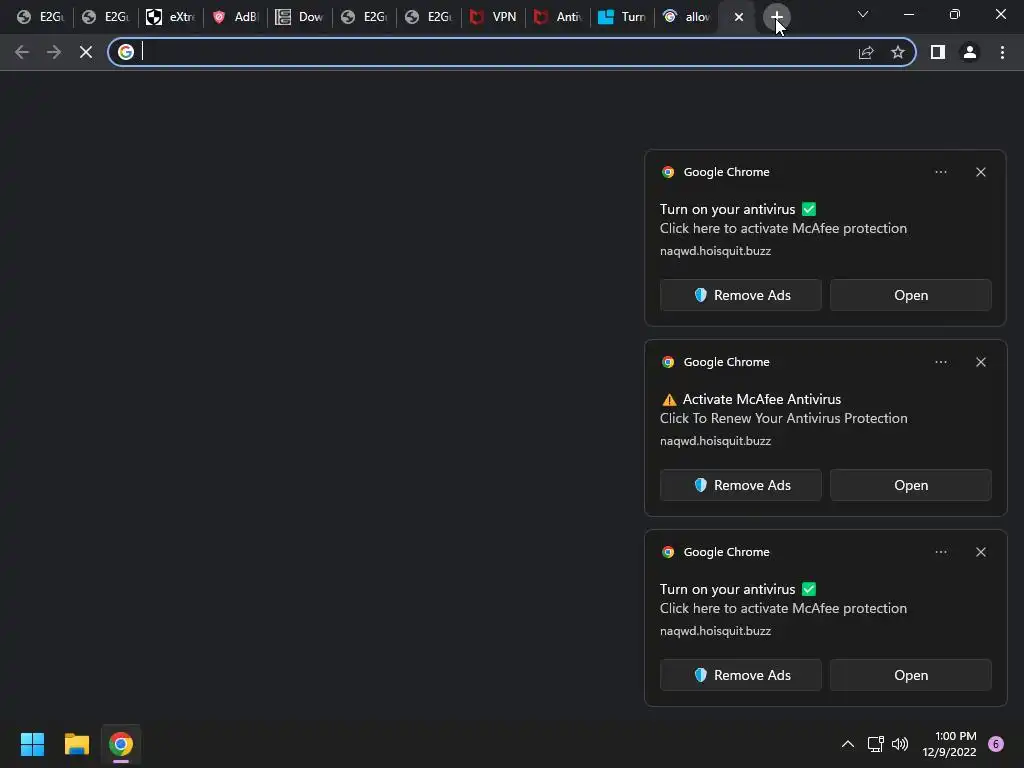Click Remove Ads in bottom notification

(741, 675)
